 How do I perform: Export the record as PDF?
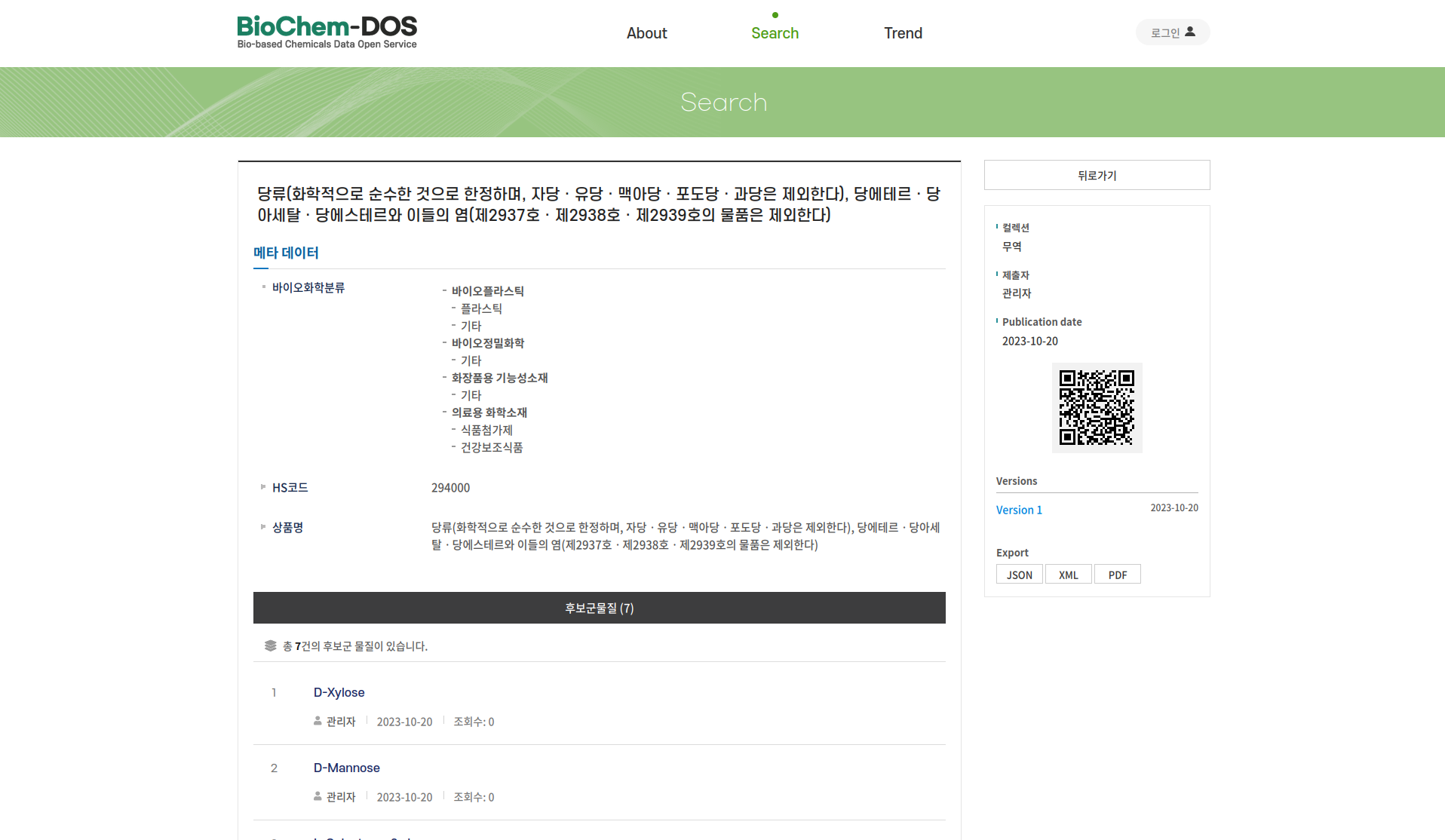tap(1117, 575)
